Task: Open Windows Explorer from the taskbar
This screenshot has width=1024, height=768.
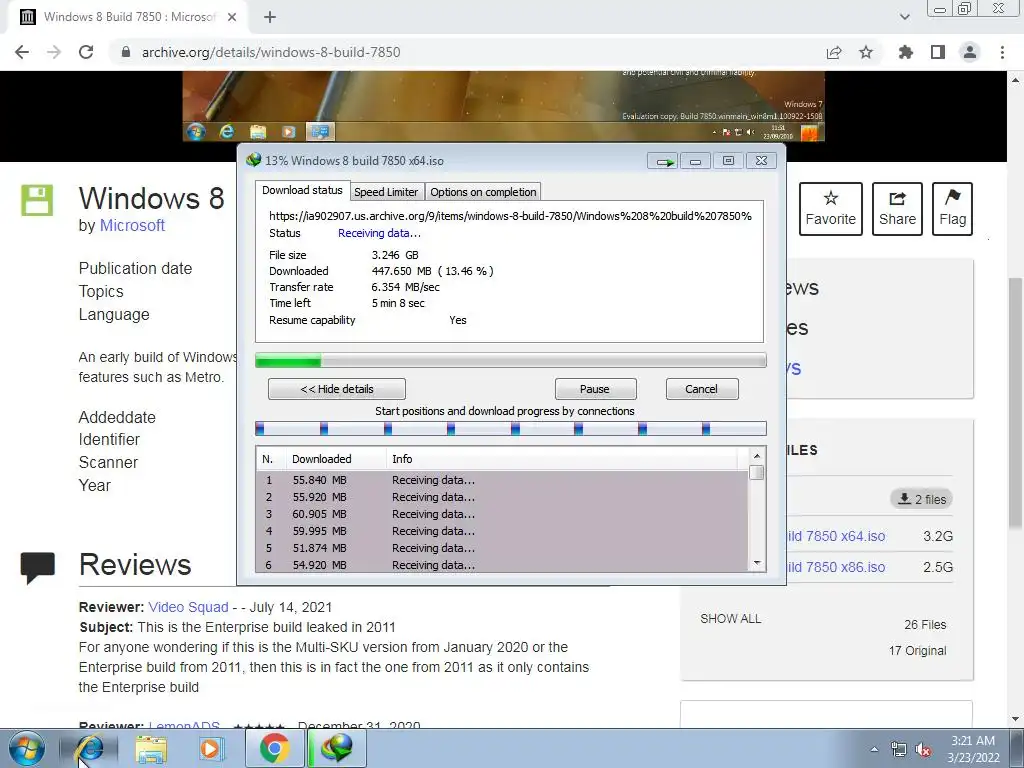Action: (151, 748)
